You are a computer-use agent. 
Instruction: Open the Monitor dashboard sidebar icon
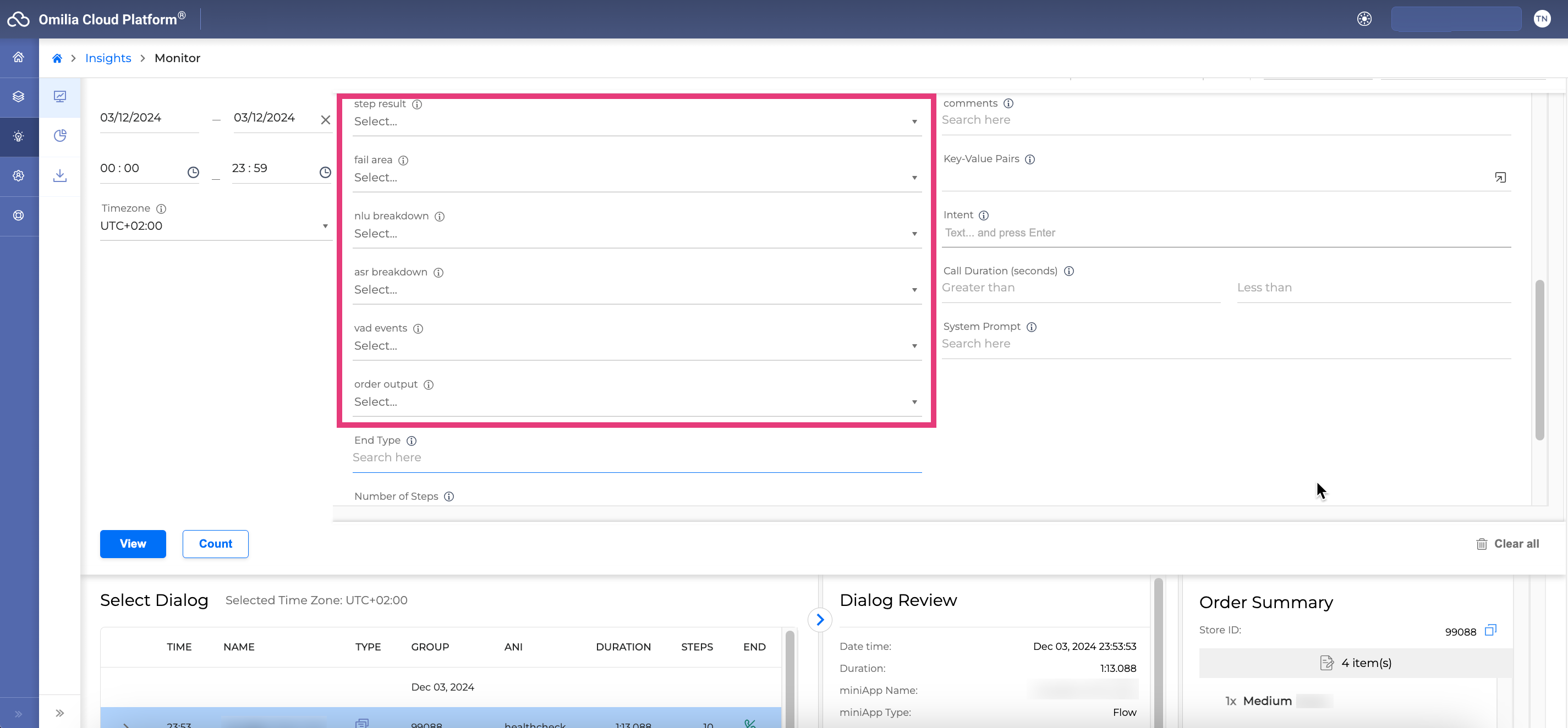[x=59, y=97]
